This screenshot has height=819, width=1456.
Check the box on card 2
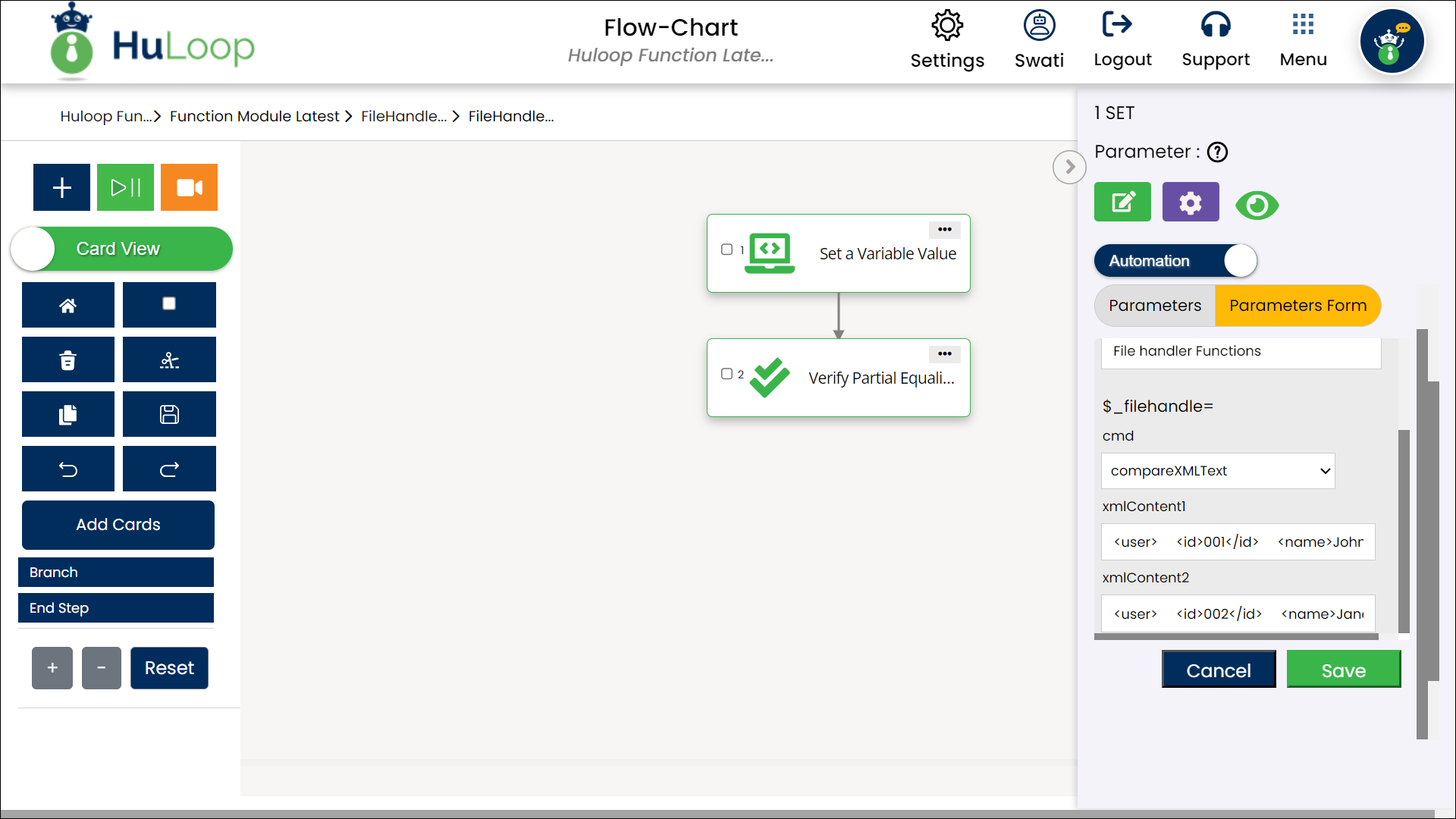[726, 374]
